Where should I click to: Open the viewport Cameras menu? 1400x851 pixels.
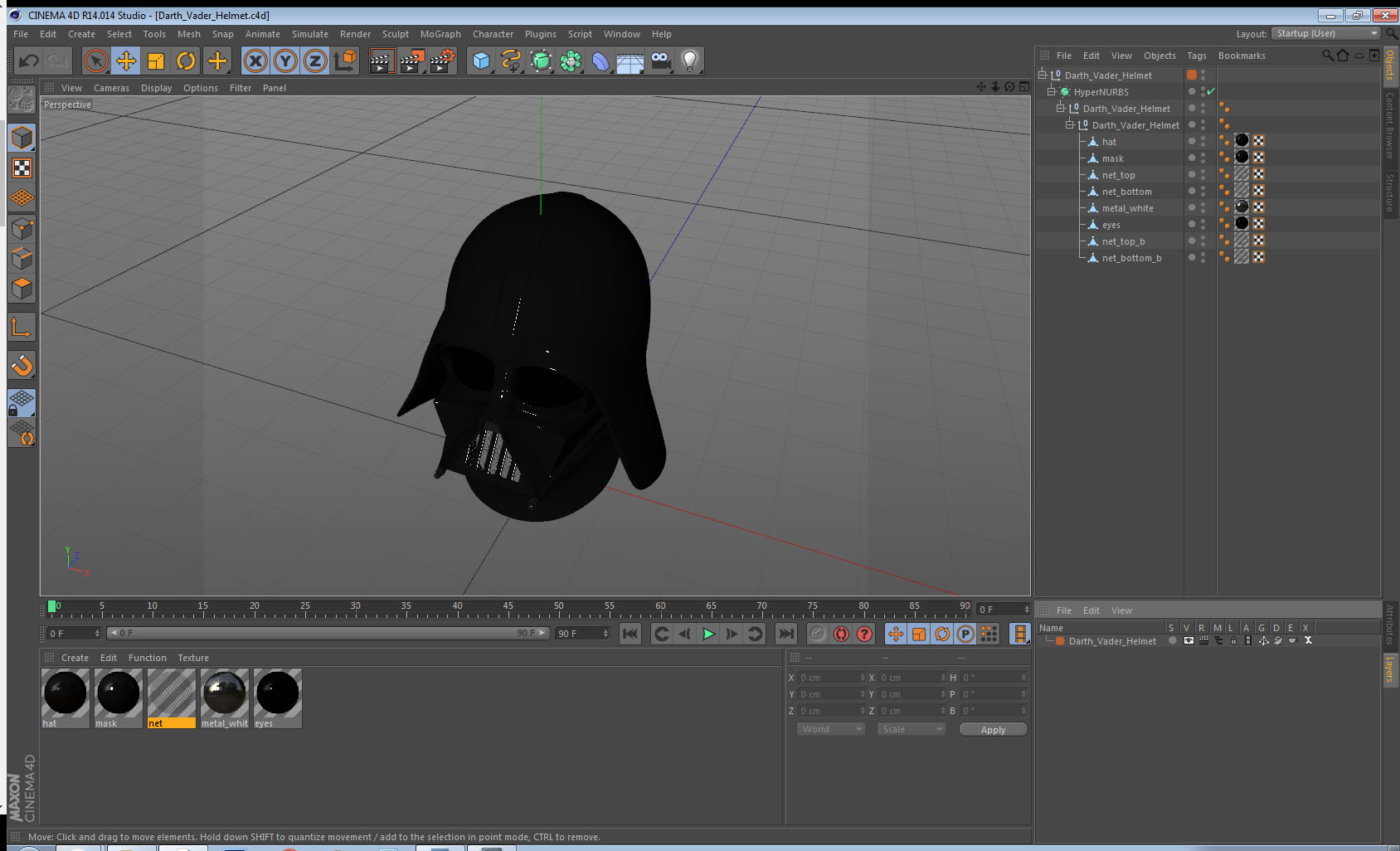[111, 88]
